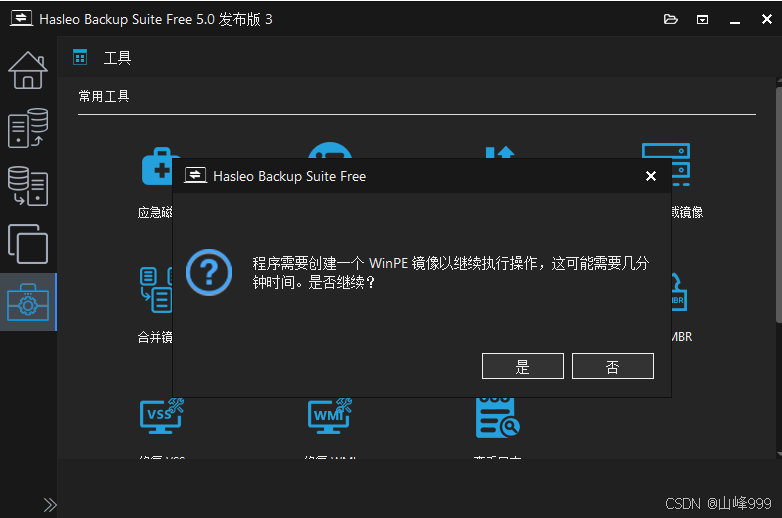Image resolution: width=782 pixels, height=518 pixels.
Task: Click the 工具 header grid icon
Action: pyautogui.click(x=80, y=57)
